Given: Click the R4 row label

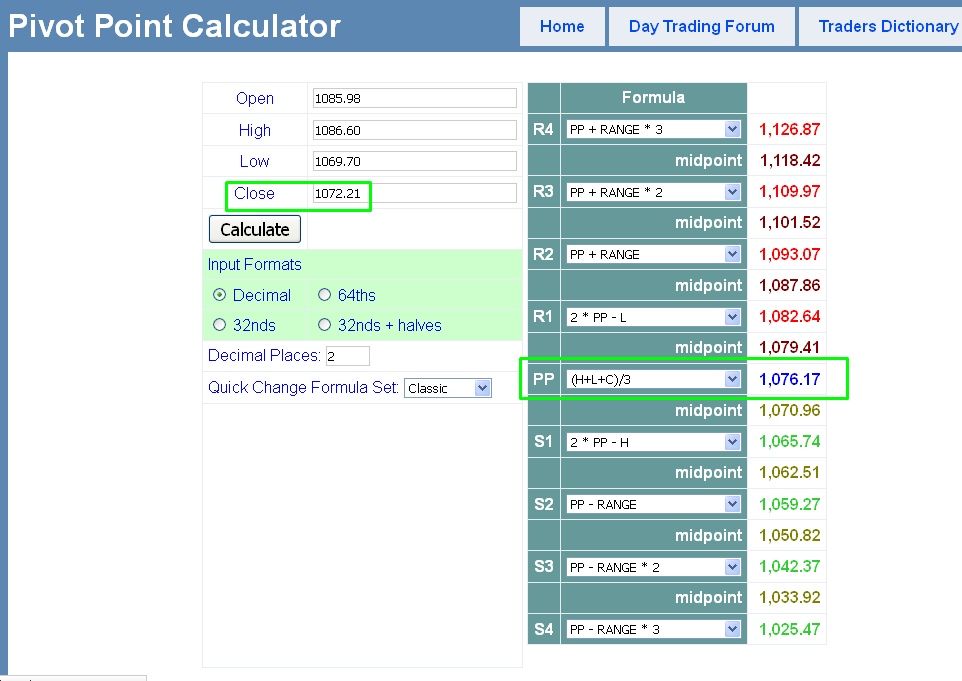Looking at the screenshot, I should 544,129.
